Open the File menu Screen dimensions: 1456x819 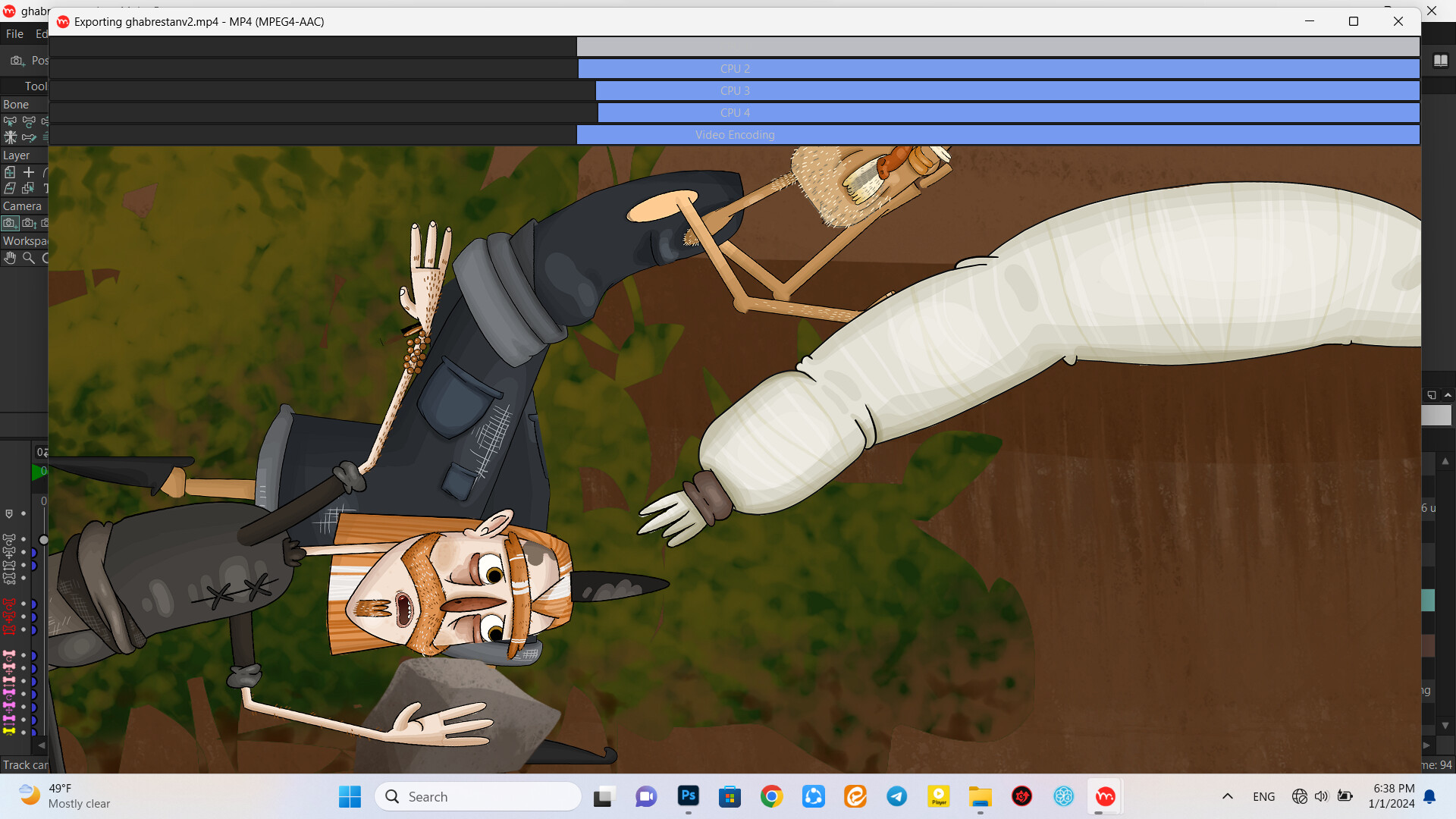click(14, 34)
